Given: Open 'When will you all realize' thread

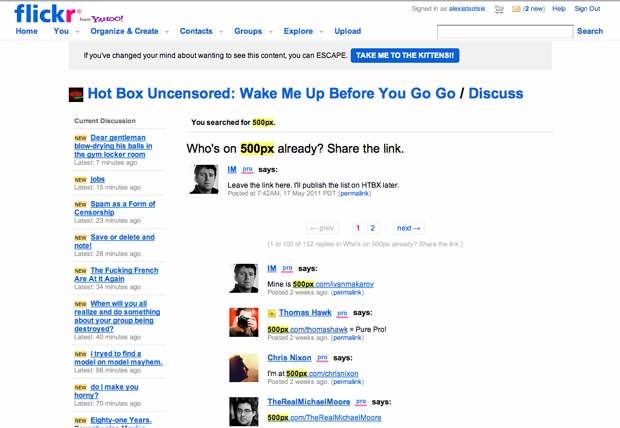Looking at the screenshot, I should [117, 316].
